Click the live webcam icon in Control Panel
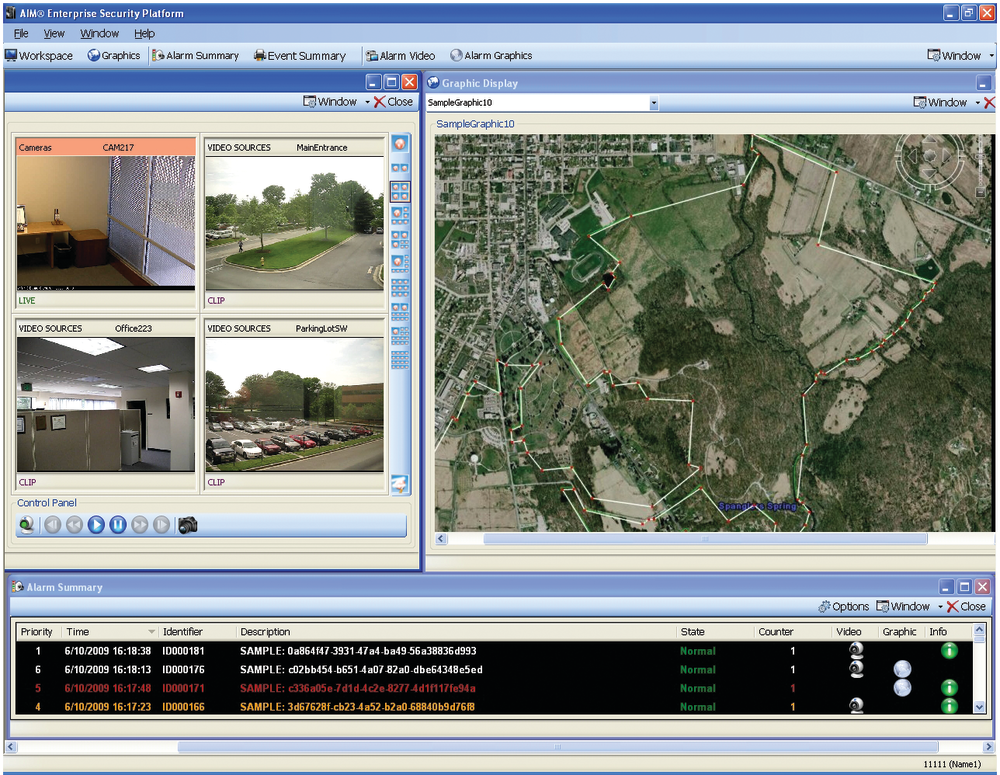 click(26, 525)
